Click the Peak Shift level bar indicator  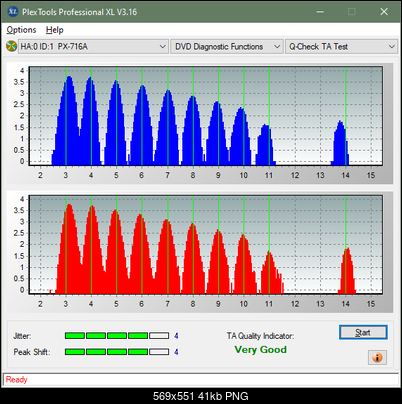point(117,352)
